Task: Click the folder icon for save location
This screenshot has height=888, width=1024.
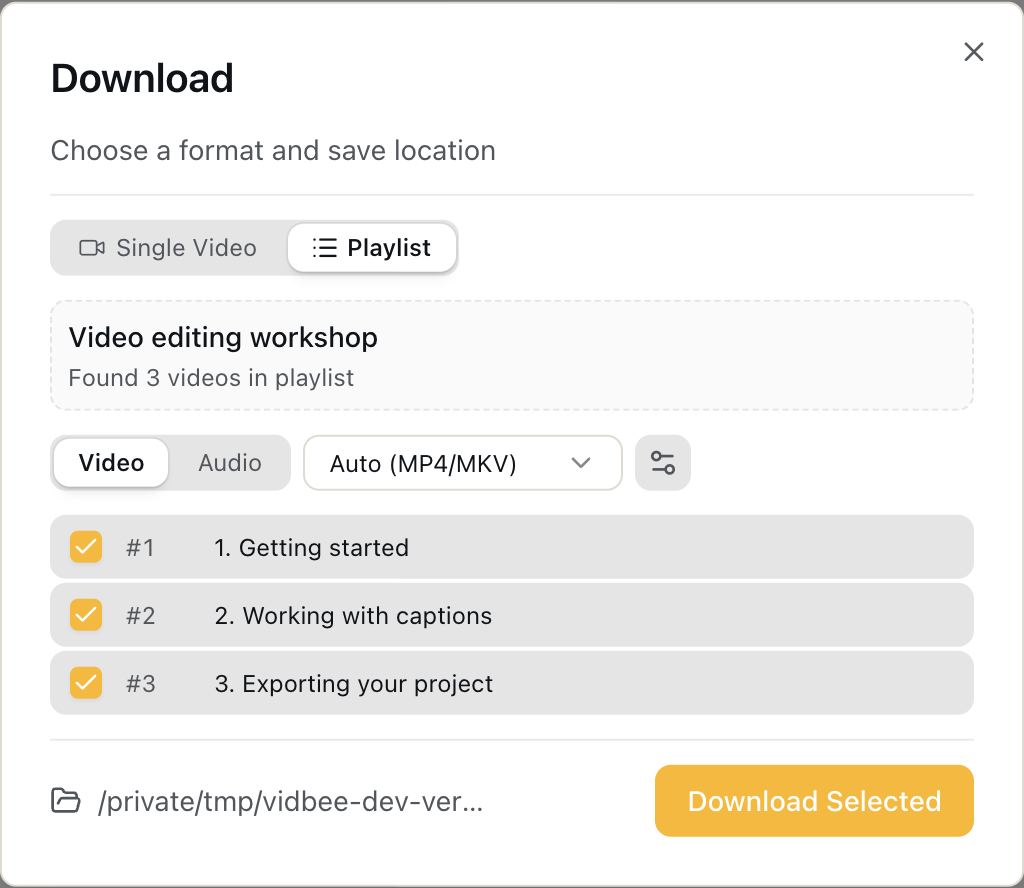Action: coord(66,801)
